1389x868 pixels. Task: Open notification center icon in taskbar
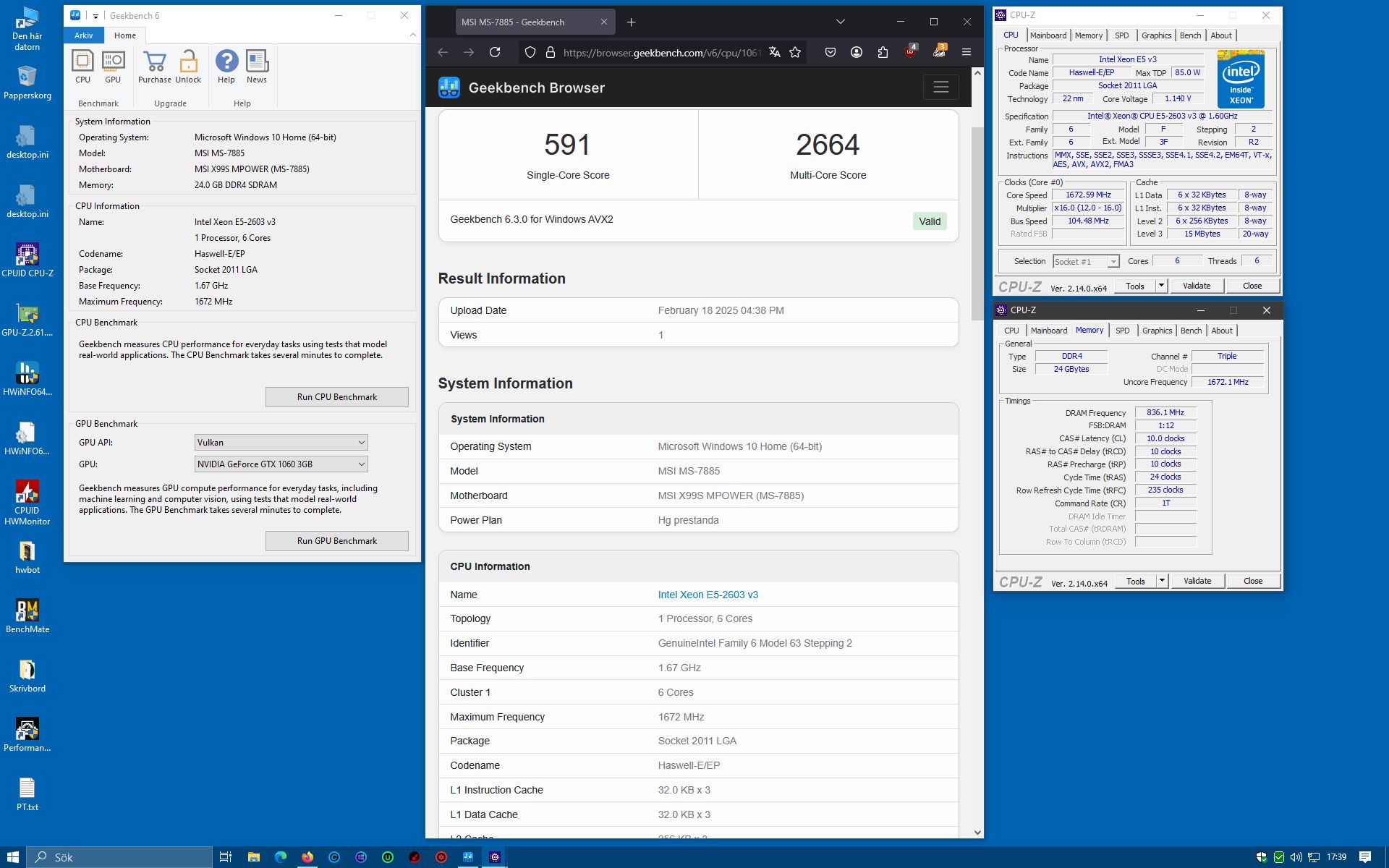(1365, 857)
